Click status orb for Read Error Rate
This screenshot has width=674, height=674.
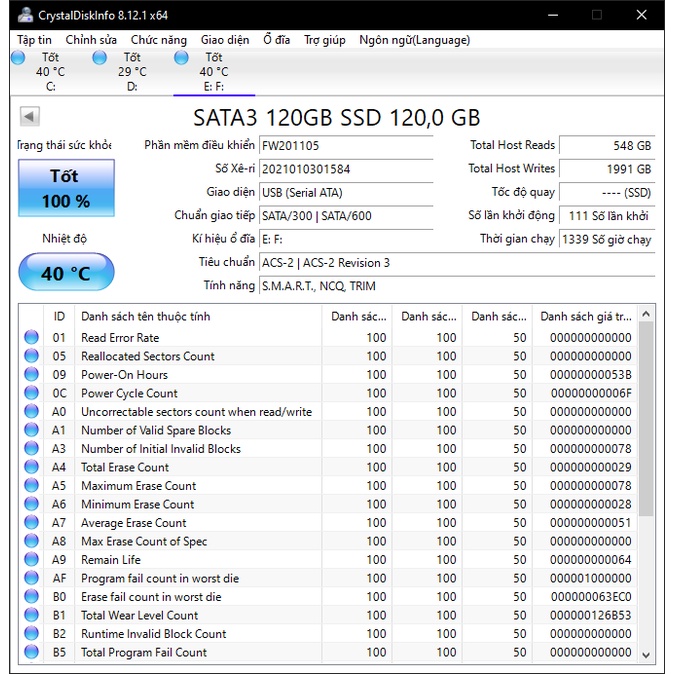point(31,337)
